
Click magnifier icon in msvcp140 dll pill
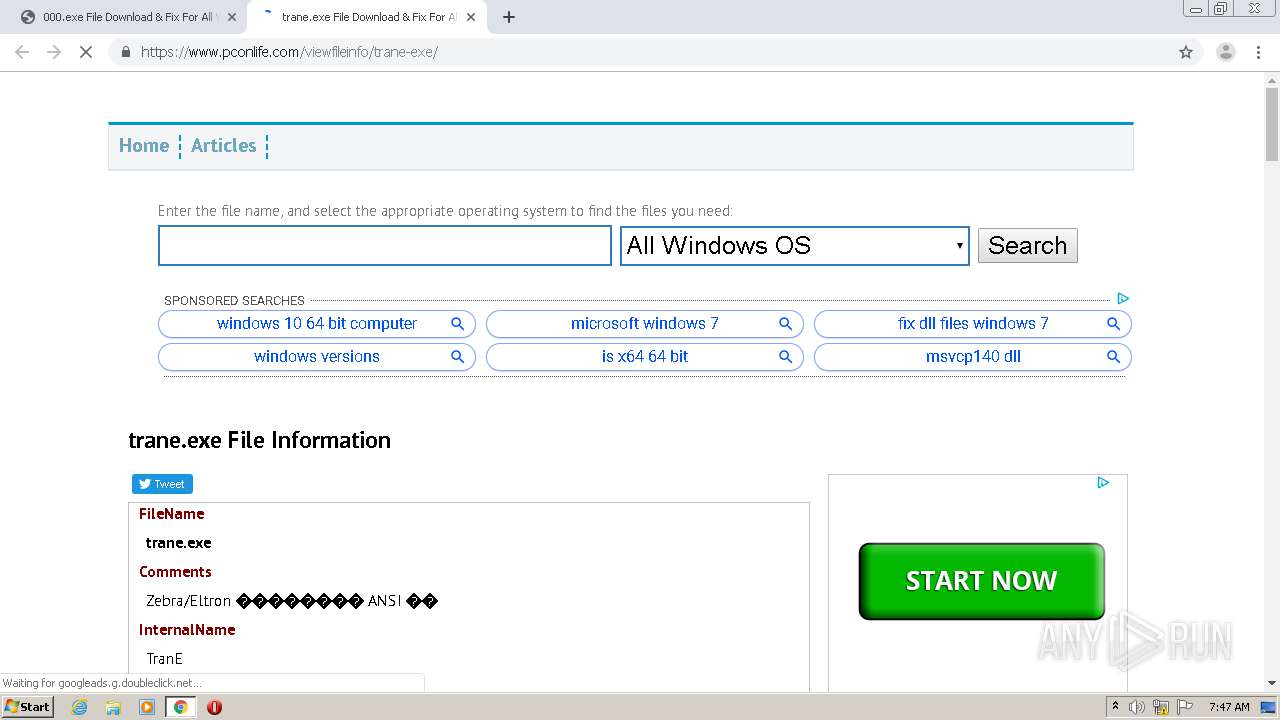1113,357
